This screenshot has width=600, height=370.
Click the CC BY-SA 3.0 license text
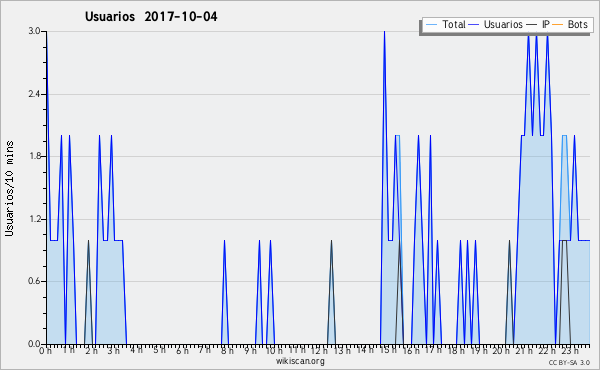(x=569, y=362)
